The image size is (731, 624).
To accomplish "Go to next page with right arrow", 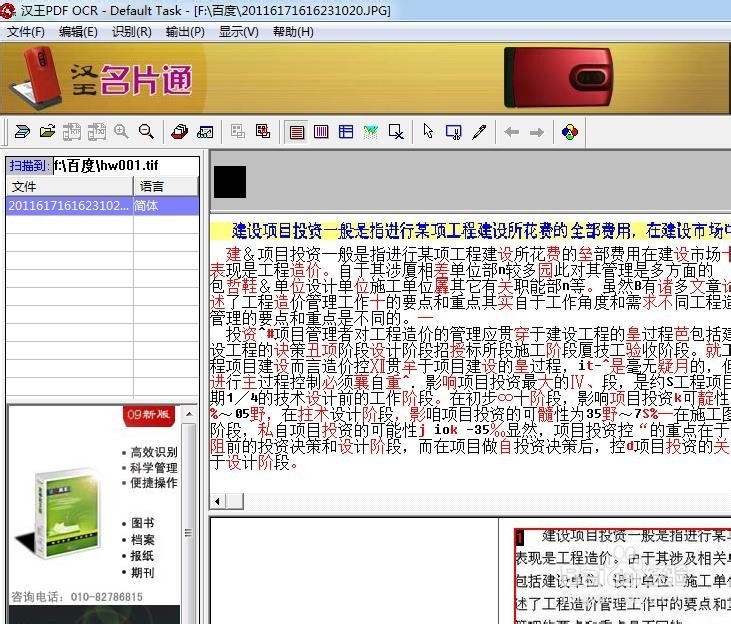I will tap(537, 132).
